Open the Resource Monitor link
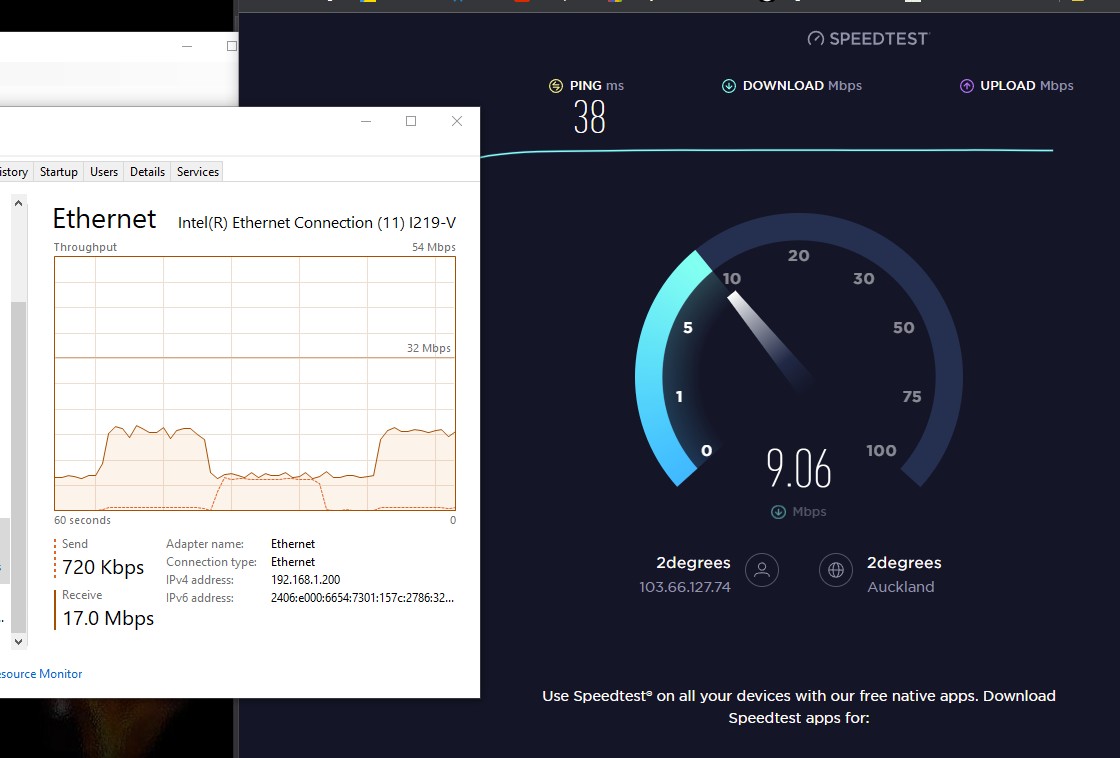 tap(40, 674)
